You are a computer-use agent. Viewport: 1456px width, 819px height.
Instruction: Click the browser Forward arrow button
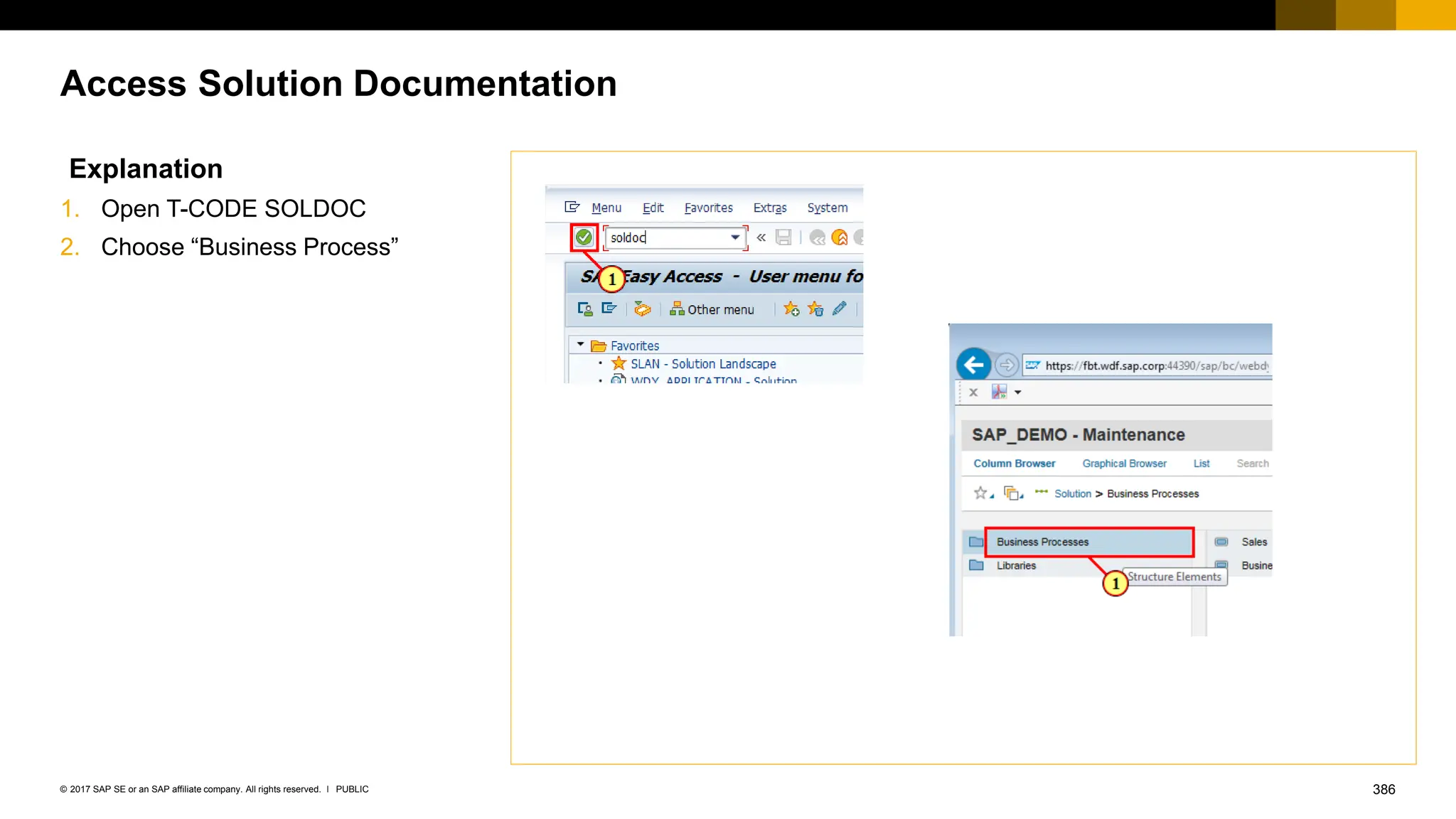1007,365
